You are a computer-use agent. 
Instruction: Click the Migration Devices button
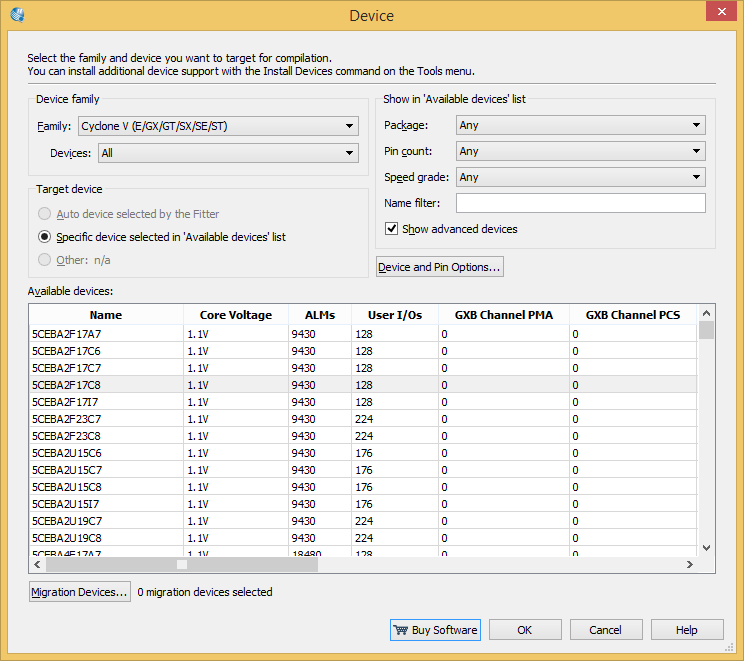click(80, 592)
